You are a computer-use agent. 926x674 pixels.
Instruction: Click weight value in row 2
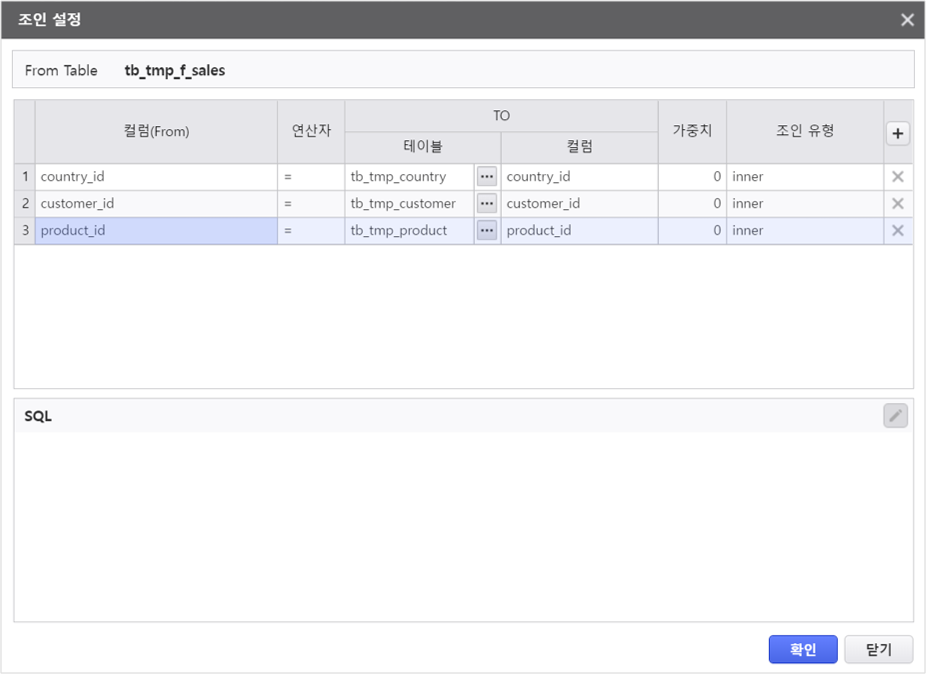692,204
